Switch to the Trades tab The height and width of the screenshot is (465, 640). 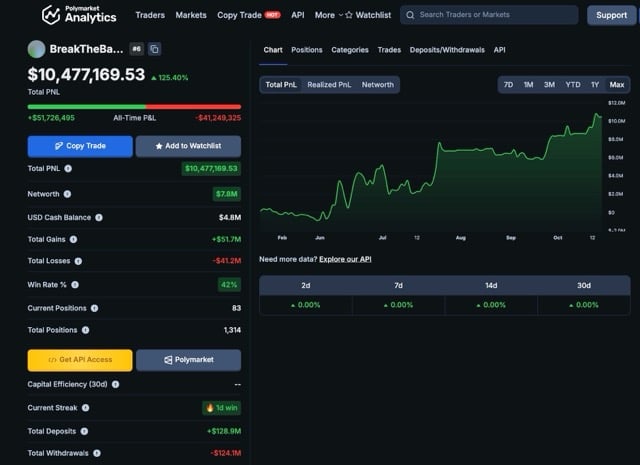point(389,50)
